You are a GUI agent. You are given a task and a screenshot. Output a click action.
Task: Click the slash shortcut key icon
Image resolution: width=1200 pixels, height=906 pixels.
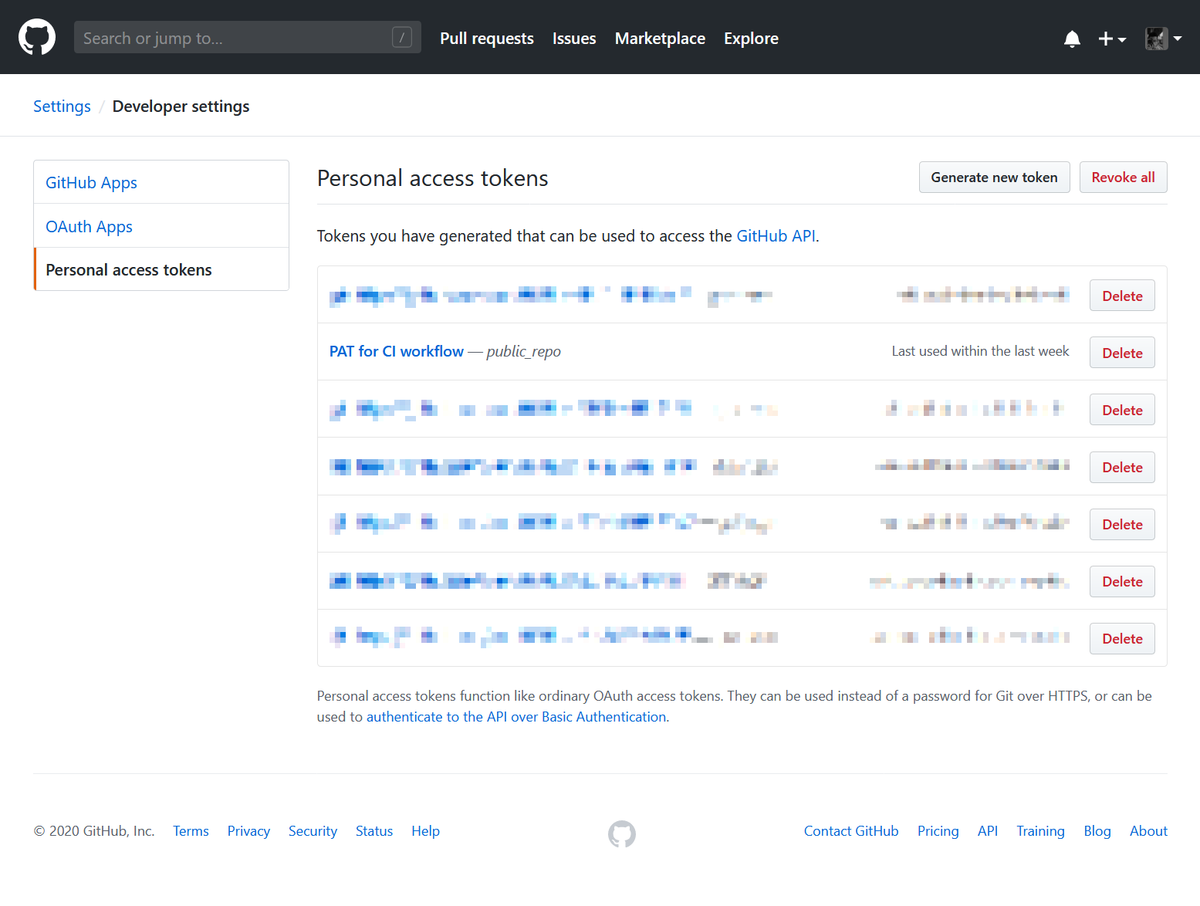(402, 38)
